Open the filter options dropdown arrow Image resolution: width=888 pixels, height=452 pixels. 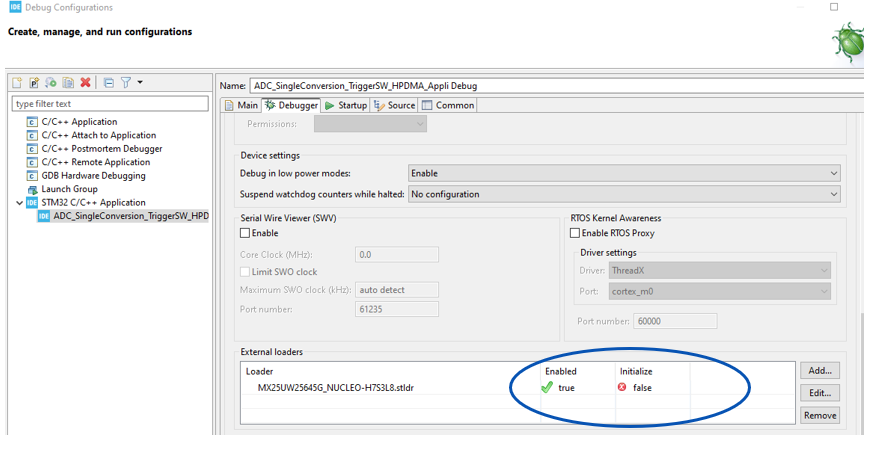(140, 82)
